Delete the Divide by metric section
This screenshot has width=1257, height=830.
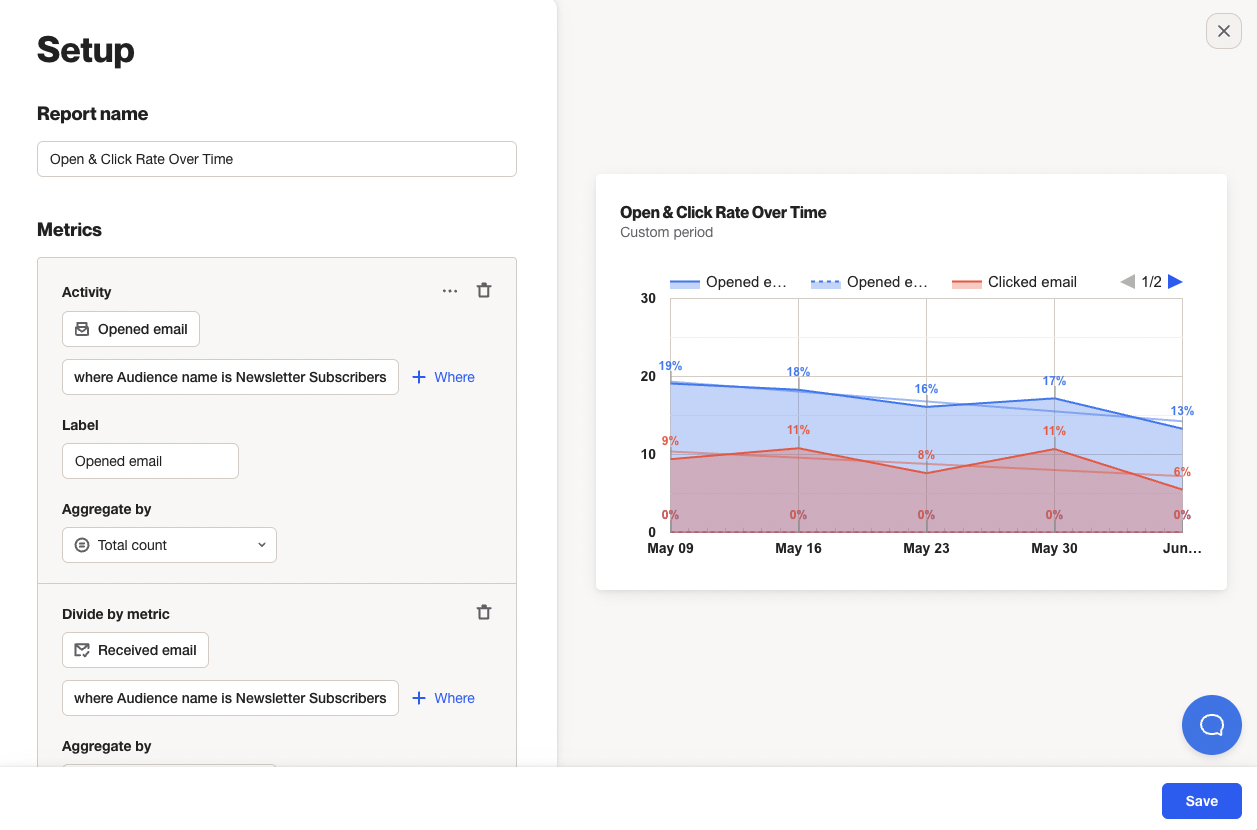(x=484, y=613)
